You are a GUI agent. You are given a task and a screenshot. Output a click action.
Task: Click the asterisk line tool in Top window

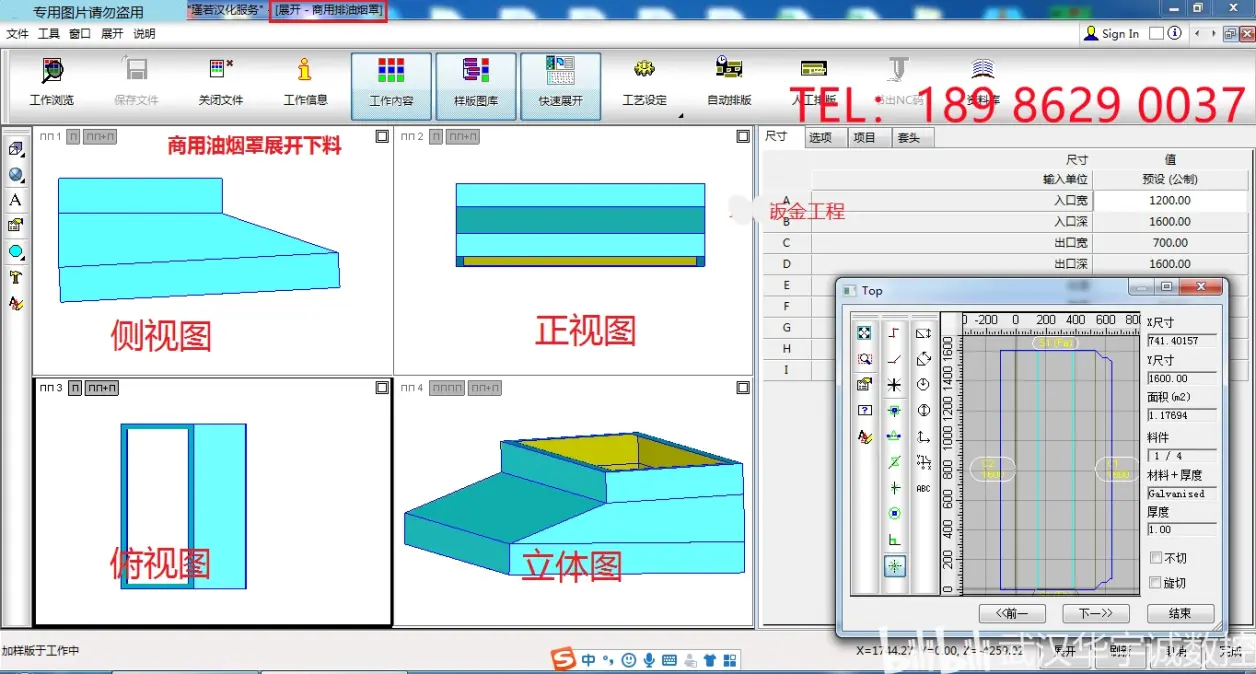894,385
